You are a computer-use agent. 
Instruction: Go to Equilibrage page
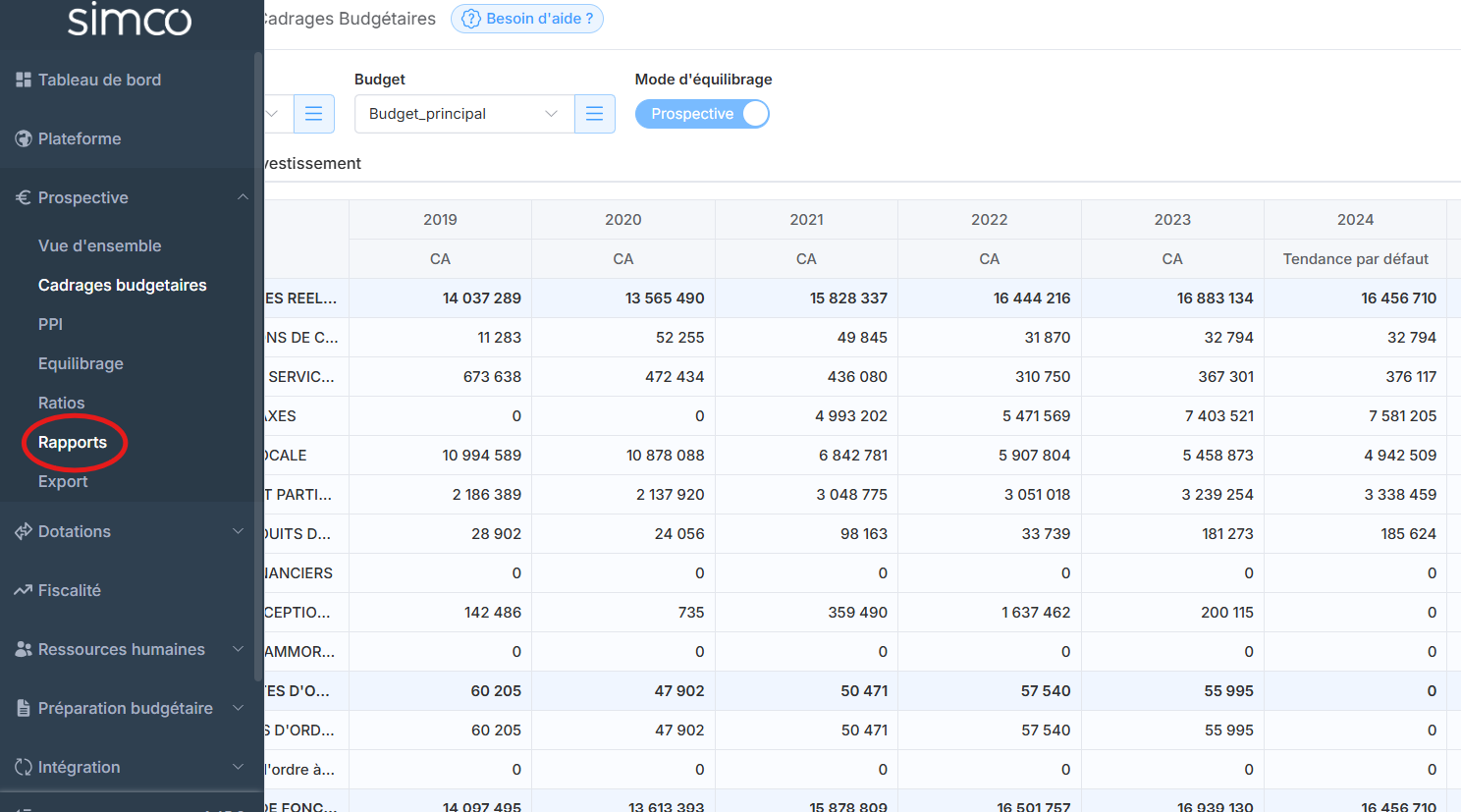pyautogui.click(x=81, y=363)
